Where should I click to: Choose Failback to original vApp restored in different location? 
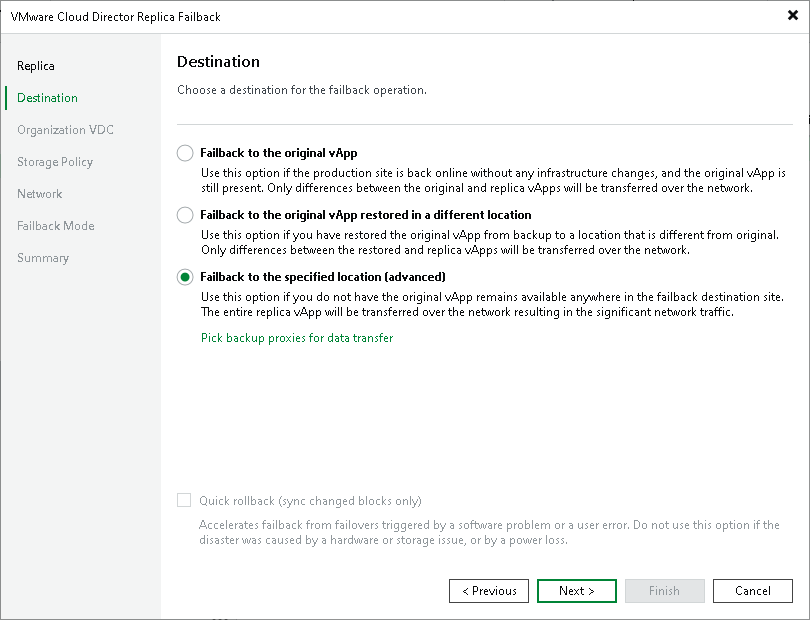tap(185, 215)
